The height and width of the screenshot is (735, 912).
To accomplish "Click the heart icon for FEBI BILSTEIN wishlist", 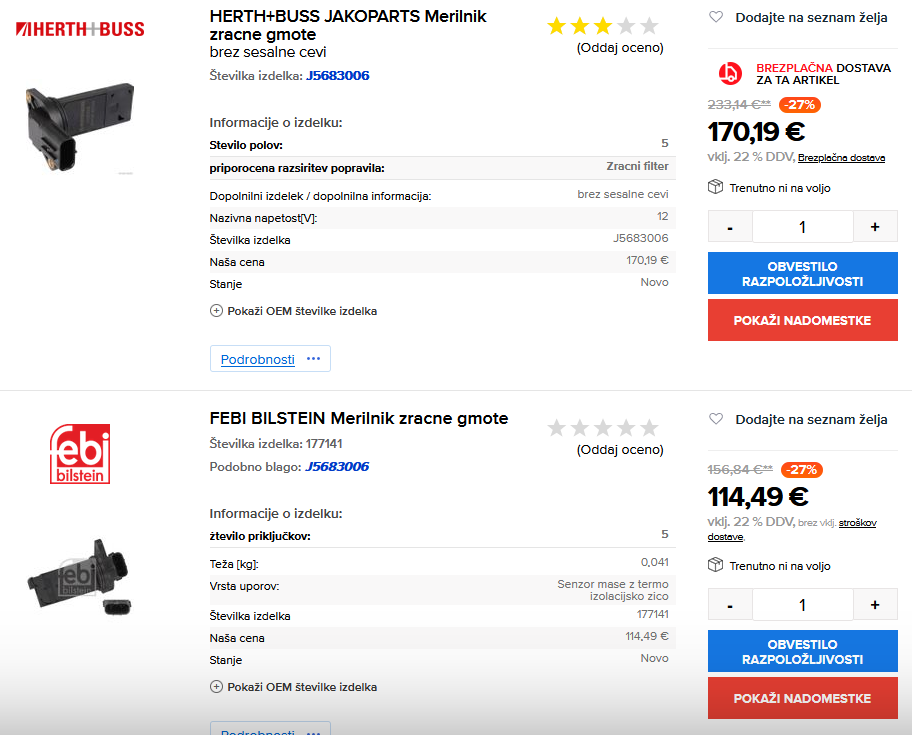I will 716,419.
